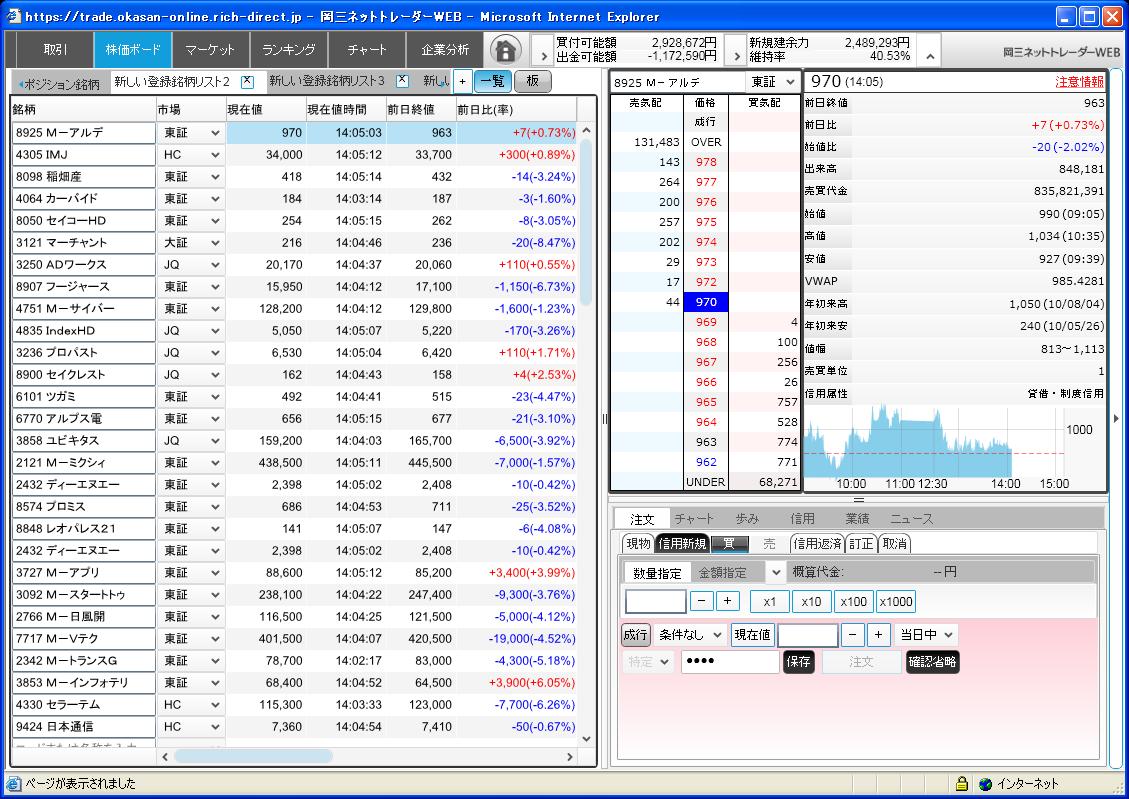The image size is (1129, 799).
Task: Close the 新しい登録銘柄リスト2 tab
Action: point(248,81)
